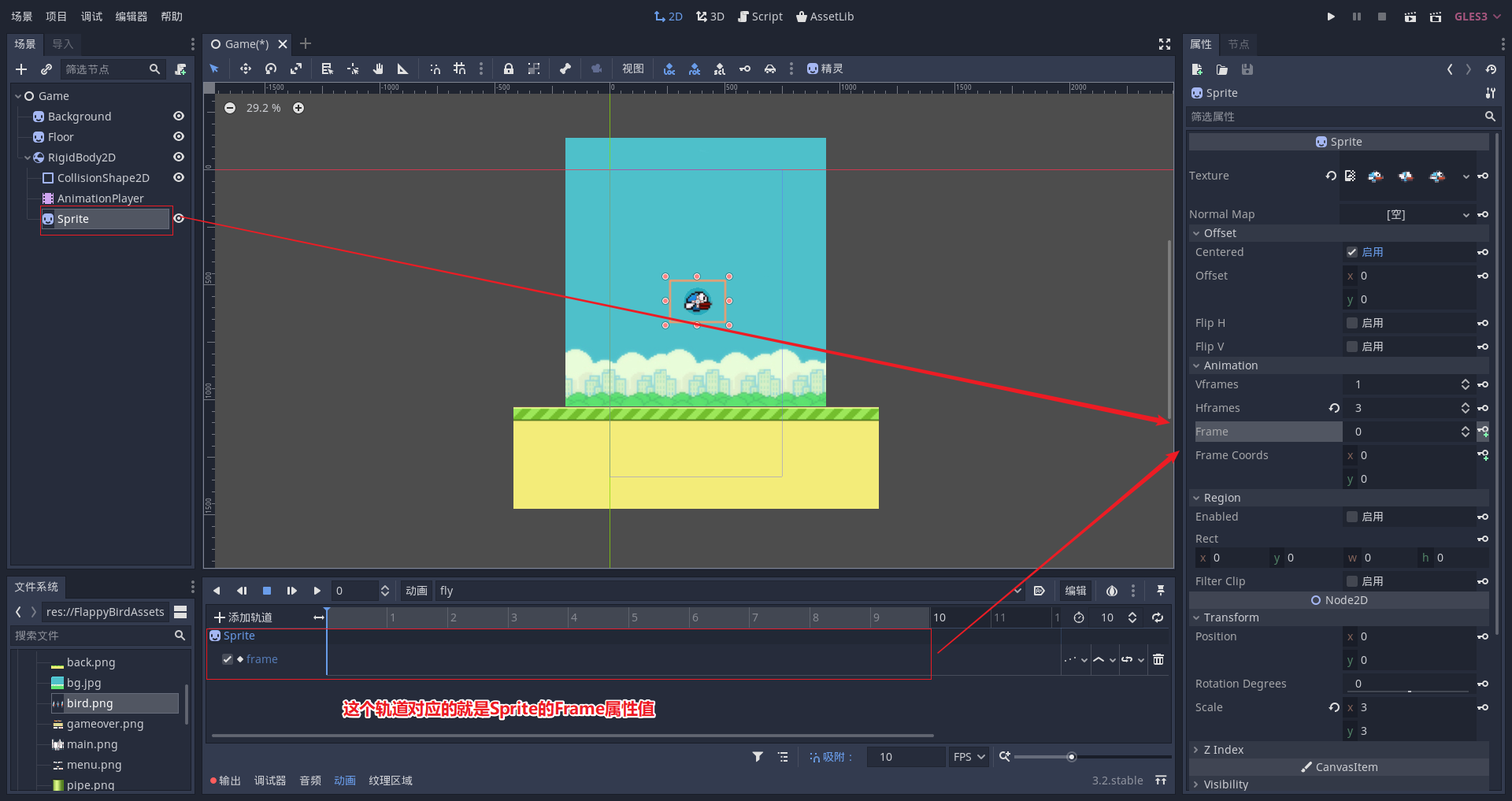Delete the frame track with trash icon
Screen dimensions: 1512x801
[1158, 659]
